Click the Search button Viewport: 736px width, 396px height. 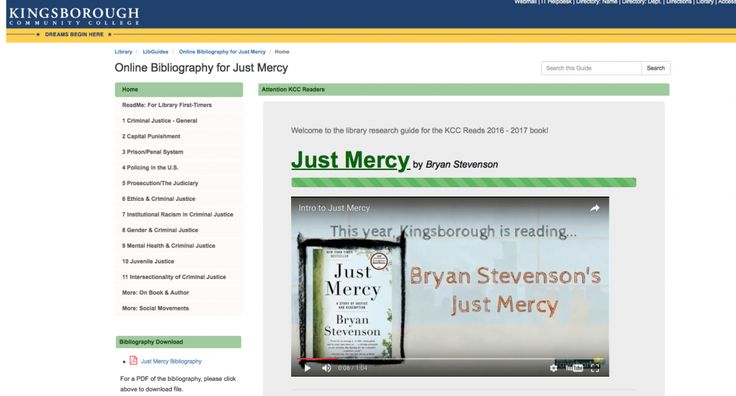tap(656, 68)
